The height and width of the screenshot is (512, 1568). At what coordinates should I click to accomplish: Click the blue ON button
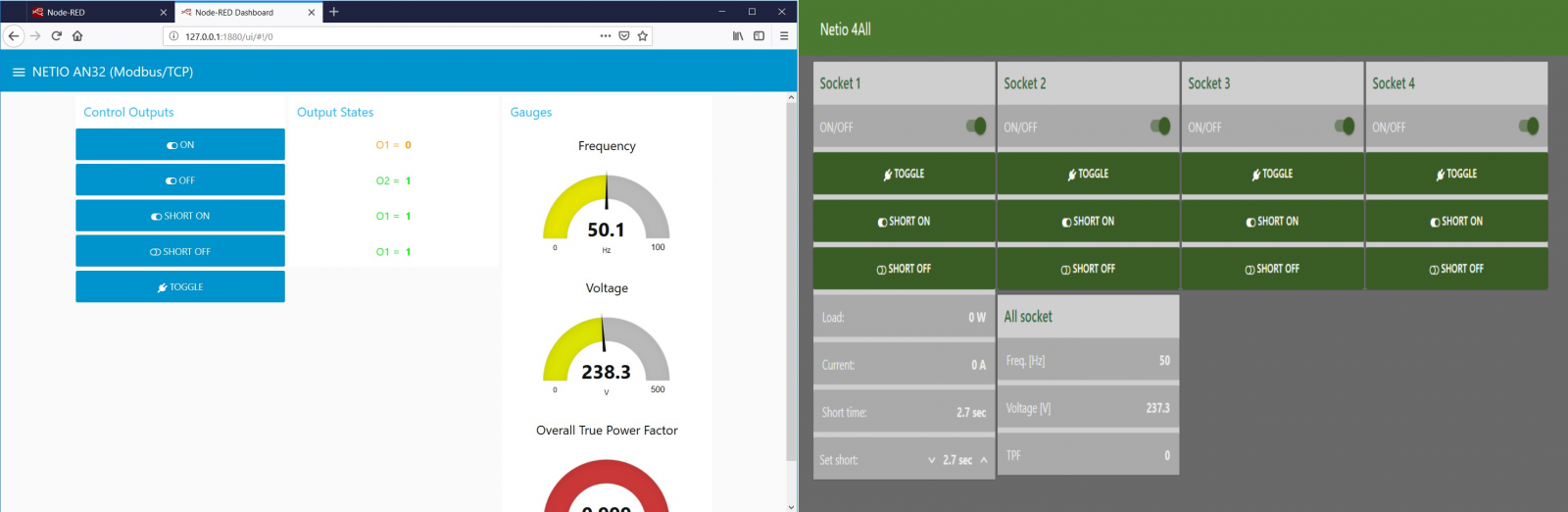tap(180, 144)
